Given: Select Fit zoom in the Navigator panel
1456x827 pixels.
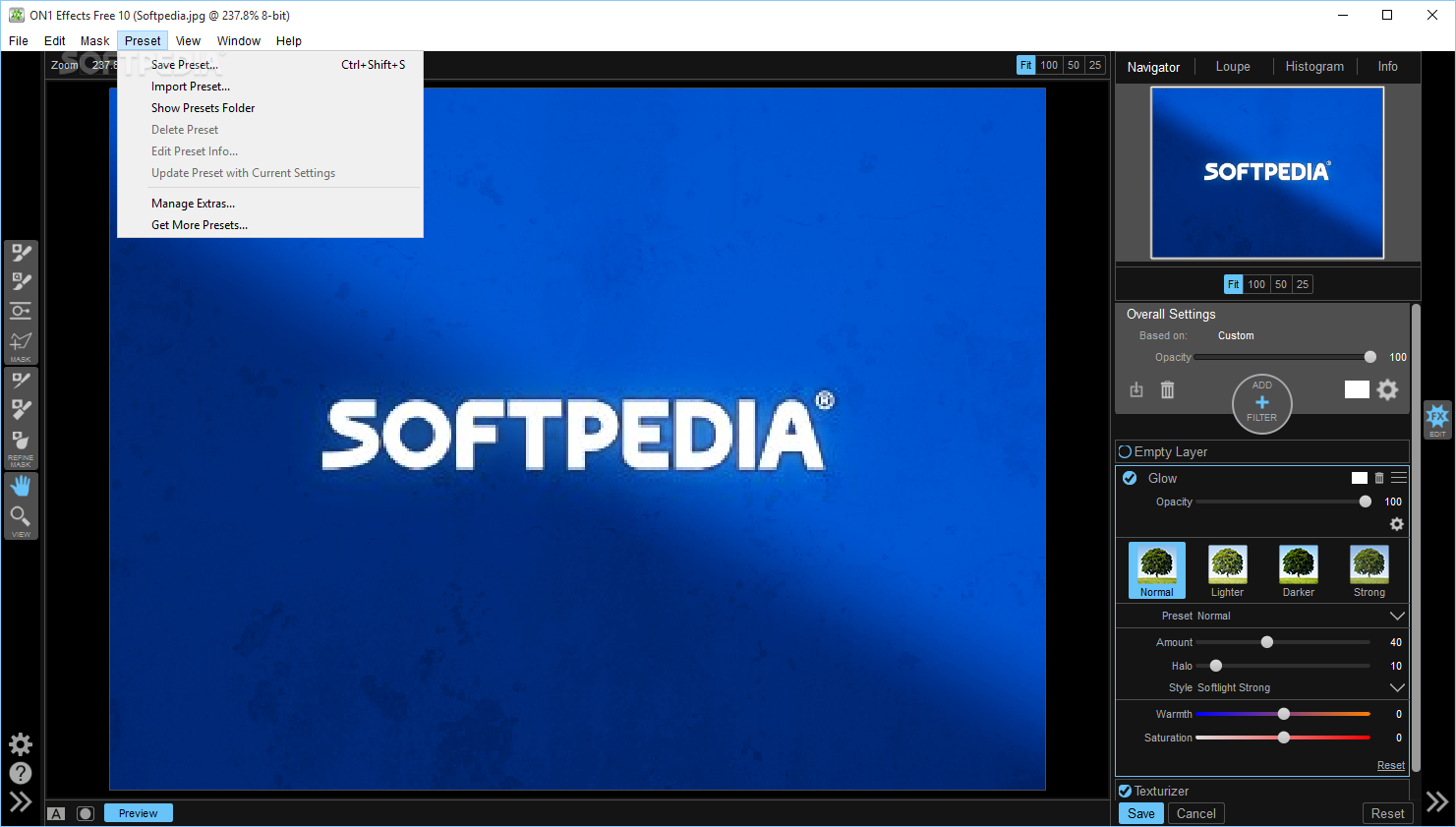Looking at the screenshot, I should [1233, 284].
